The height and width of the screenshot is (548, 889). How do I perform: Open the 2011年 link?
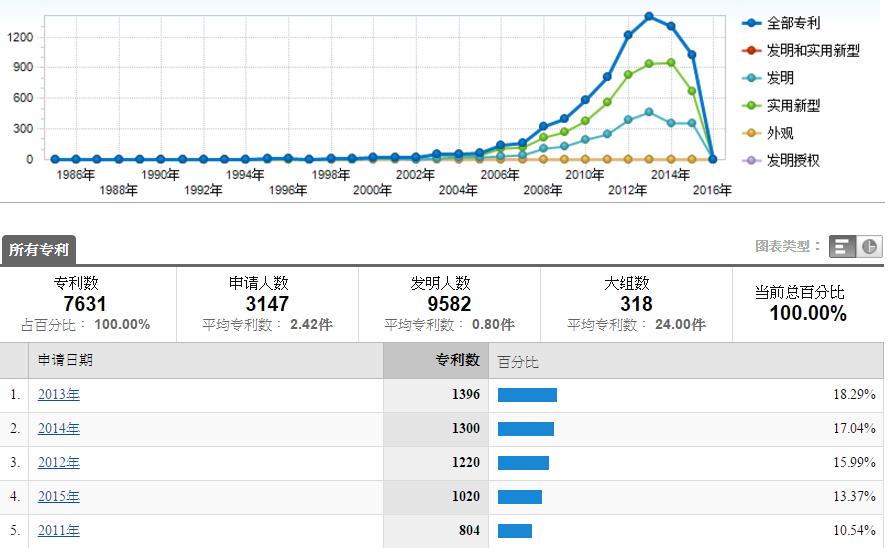coord(58,530)
